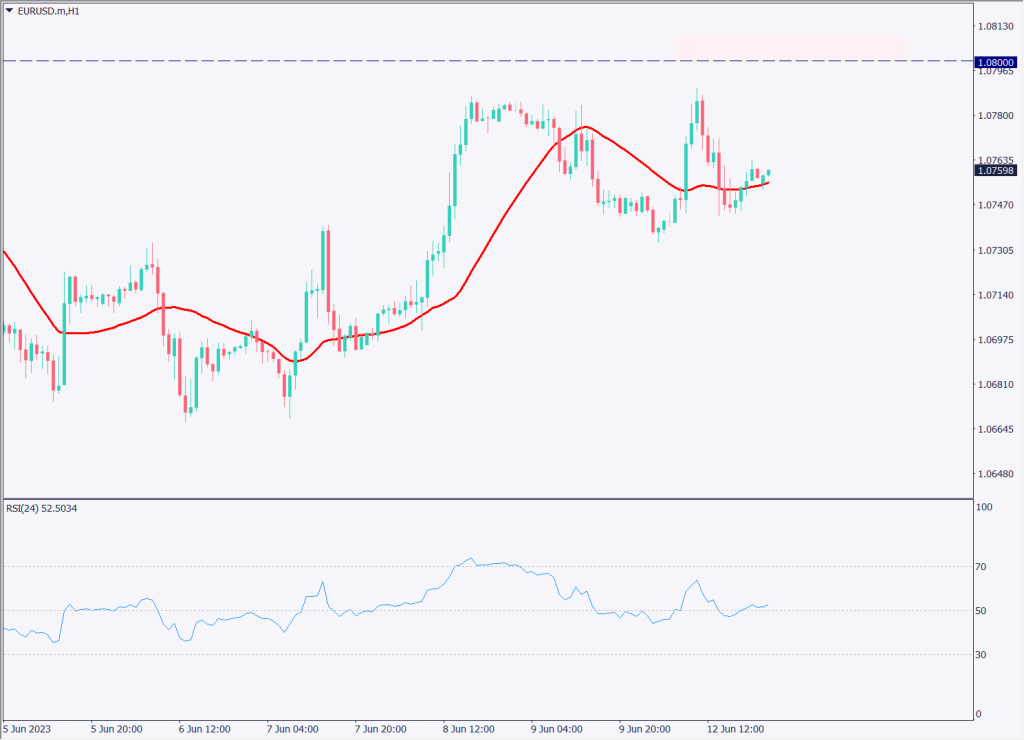The height and width of the screenshot is (740, 1024).
Task: Click the RSI(24) 52.5034 indicator label
Action: (x=42, y=509)
